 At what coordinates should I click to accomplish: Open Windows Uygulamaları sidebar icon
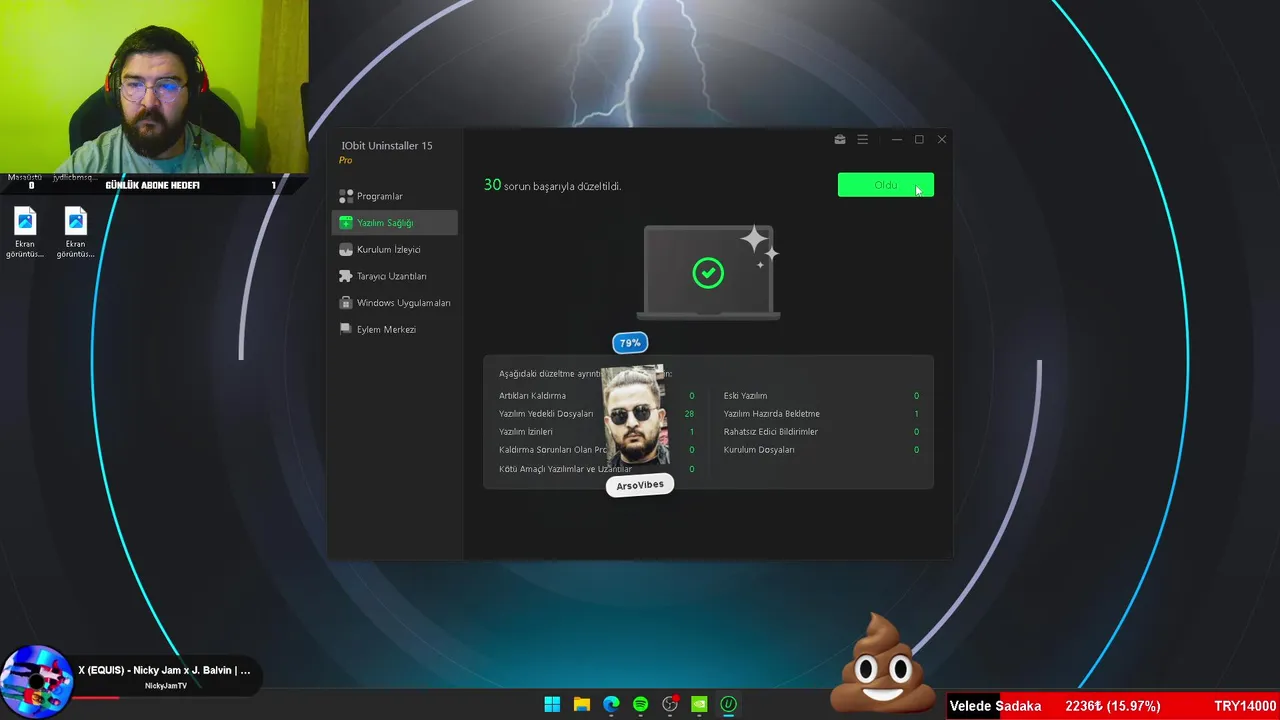point(346,302)
